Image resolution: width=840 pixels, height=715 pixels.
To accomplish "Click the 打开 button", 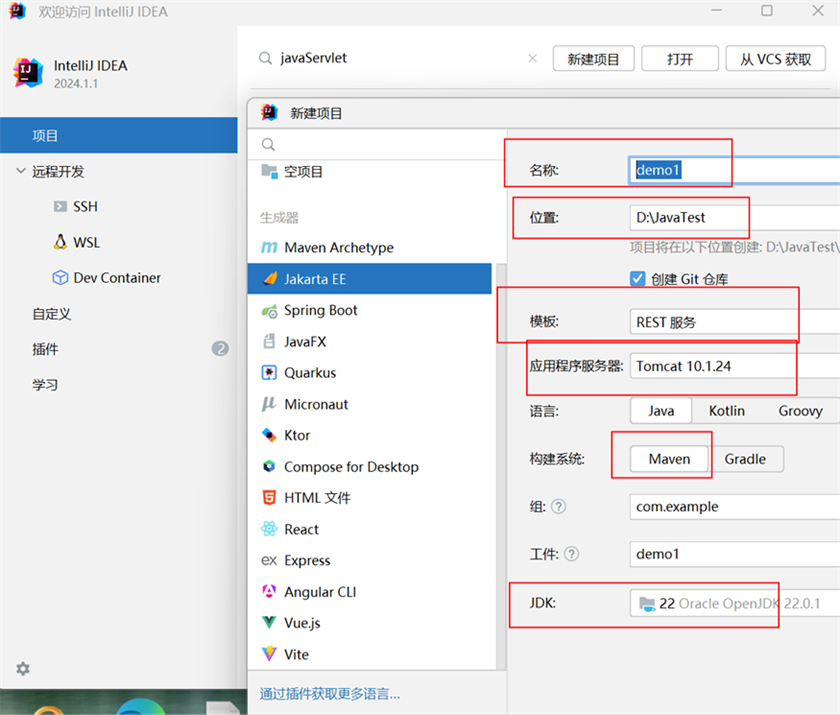I will (680, 58).
